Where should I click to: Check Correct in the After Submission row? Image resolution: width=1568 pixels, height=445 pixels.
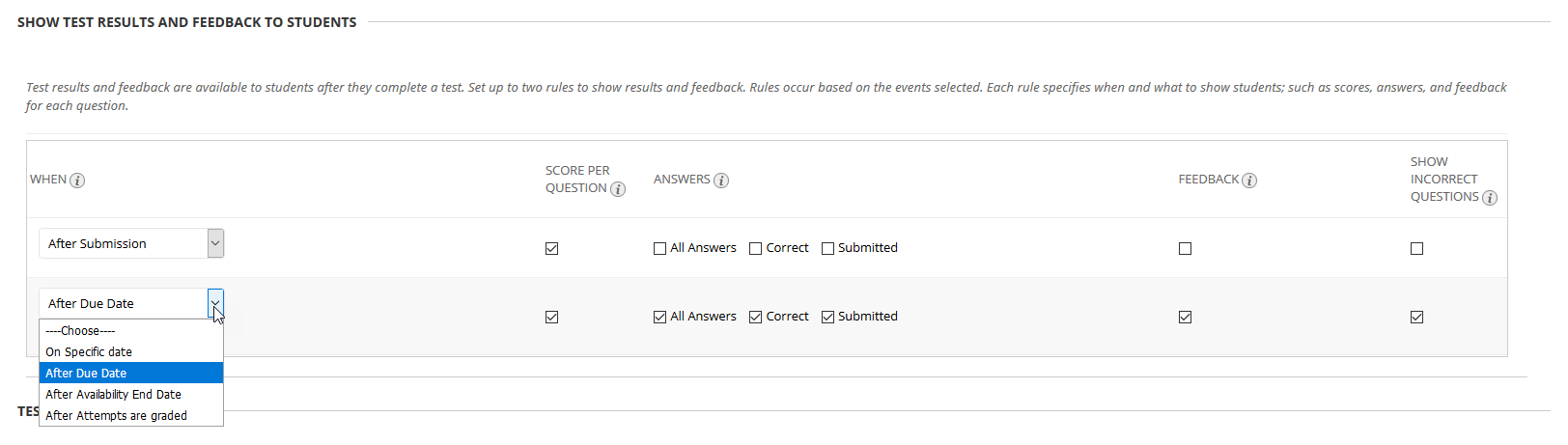pyautogui.click(x=755, y=248)
